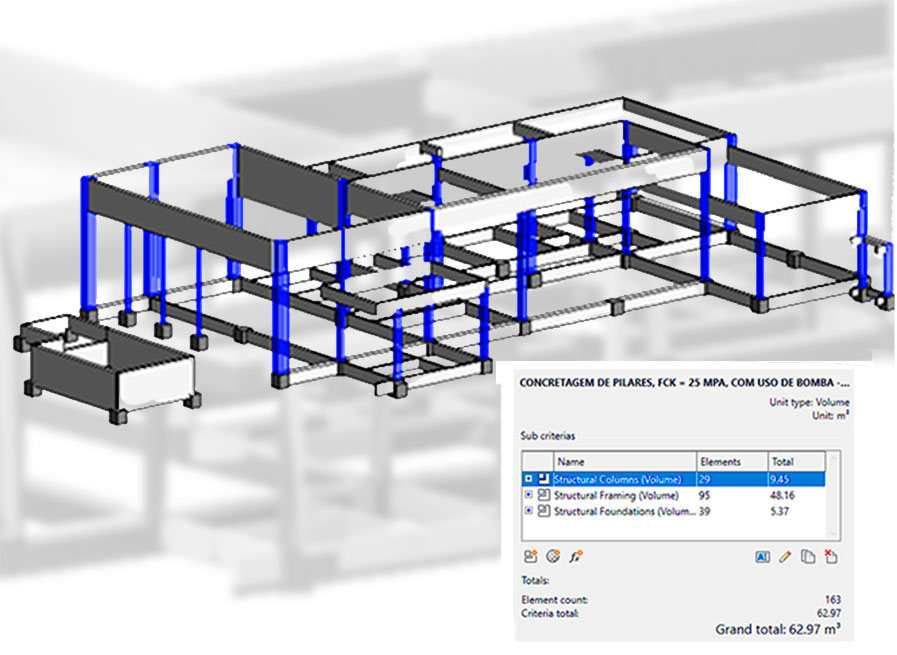The height and width of the screenshot is (655, 897).
Task: Click the rename text icon below the table
Action: (x=762, y=556)
